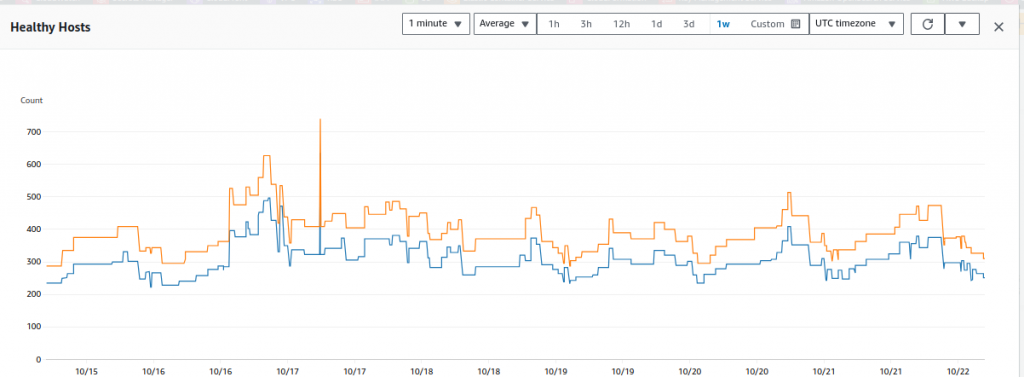
Task: Open the Average statistic dropdown
Action: pyautogui.click(x=505, y=24)
